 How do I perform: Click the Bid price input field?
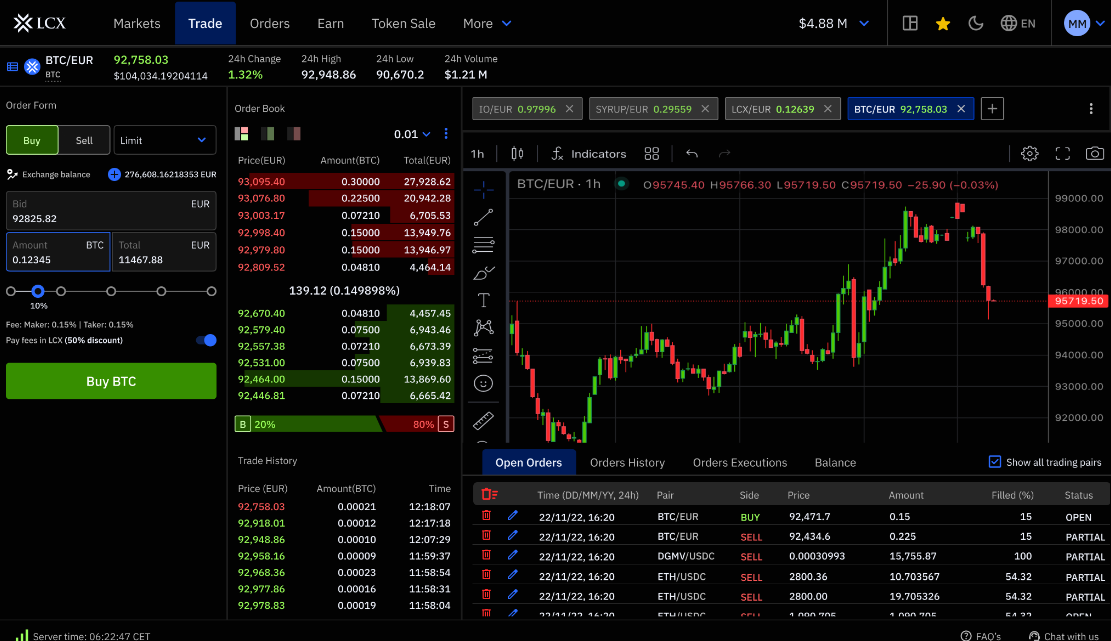[x=111, y=210]
